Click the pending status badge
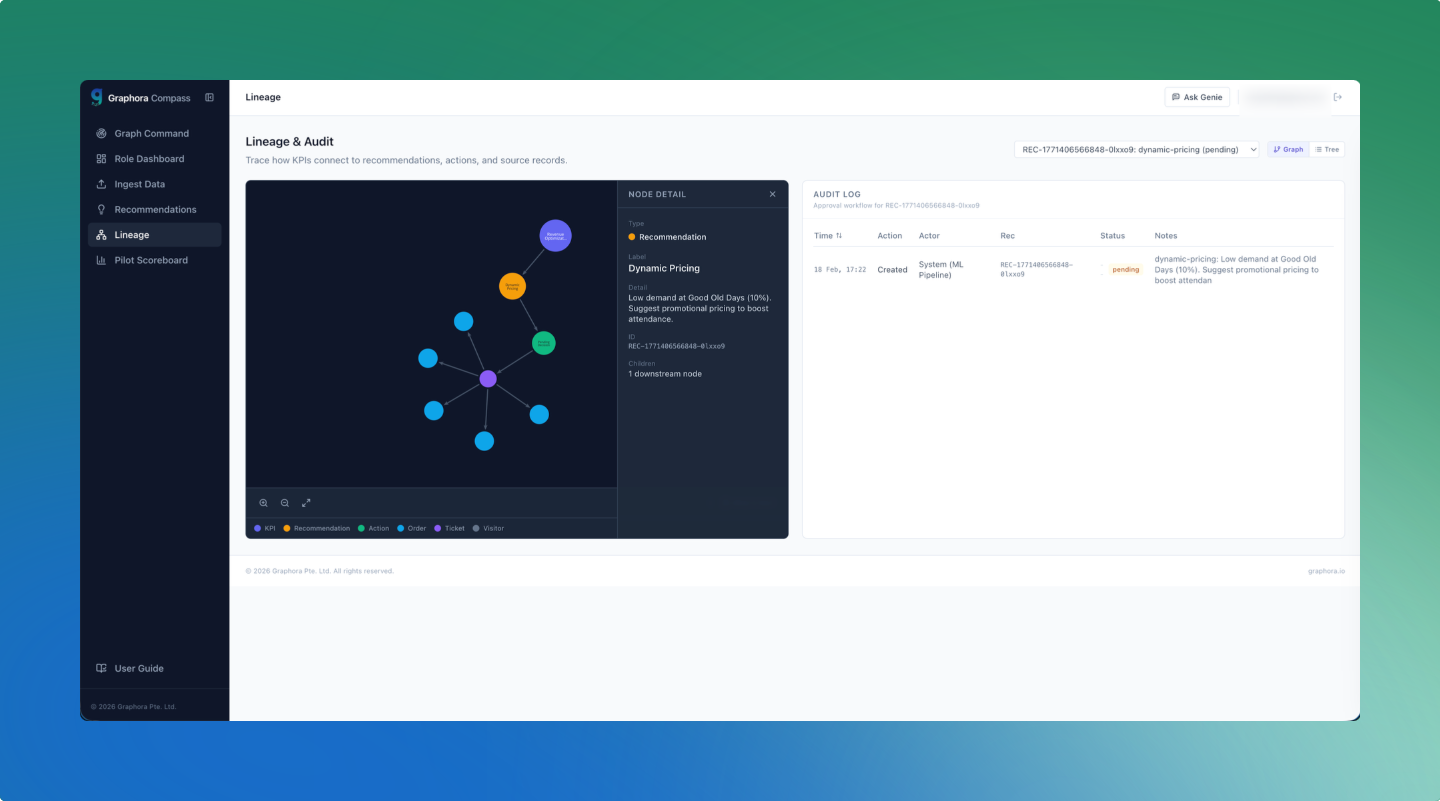 1125,270
